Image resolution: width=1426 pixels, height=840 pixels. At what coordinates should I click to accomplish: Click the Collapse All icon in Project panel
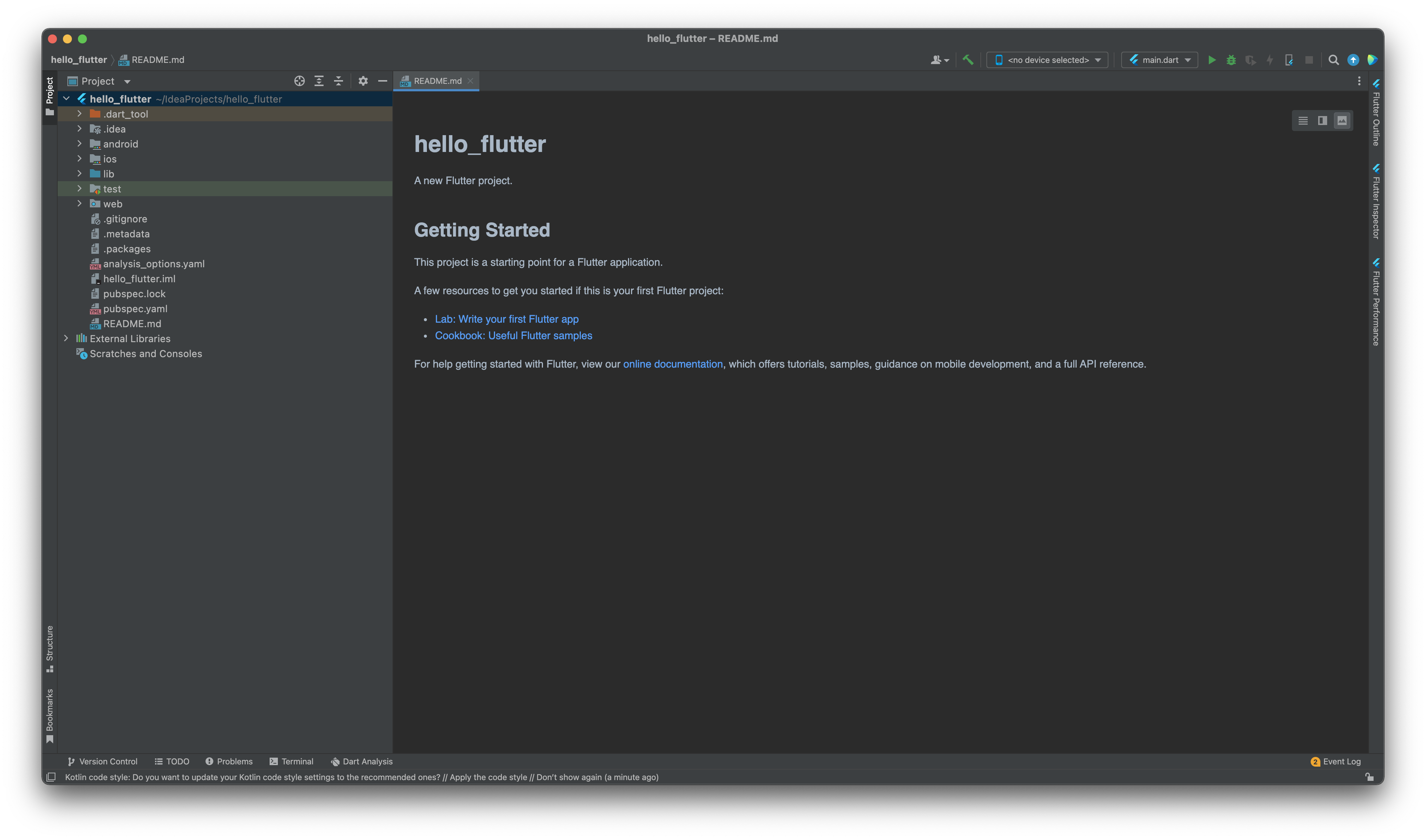tap(339, 81)
